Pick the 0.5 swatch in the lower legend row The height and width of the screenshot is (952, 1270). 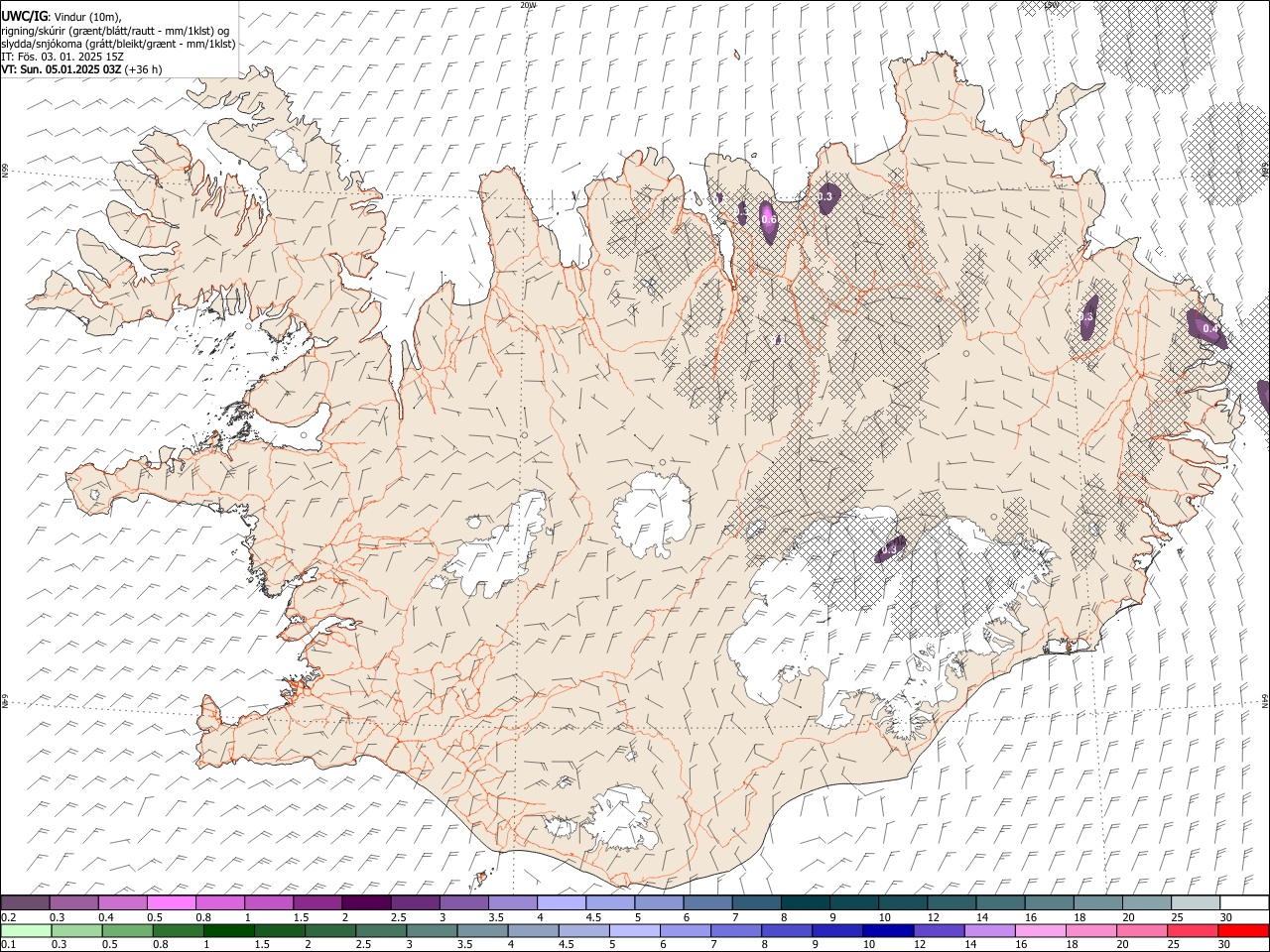127,930
